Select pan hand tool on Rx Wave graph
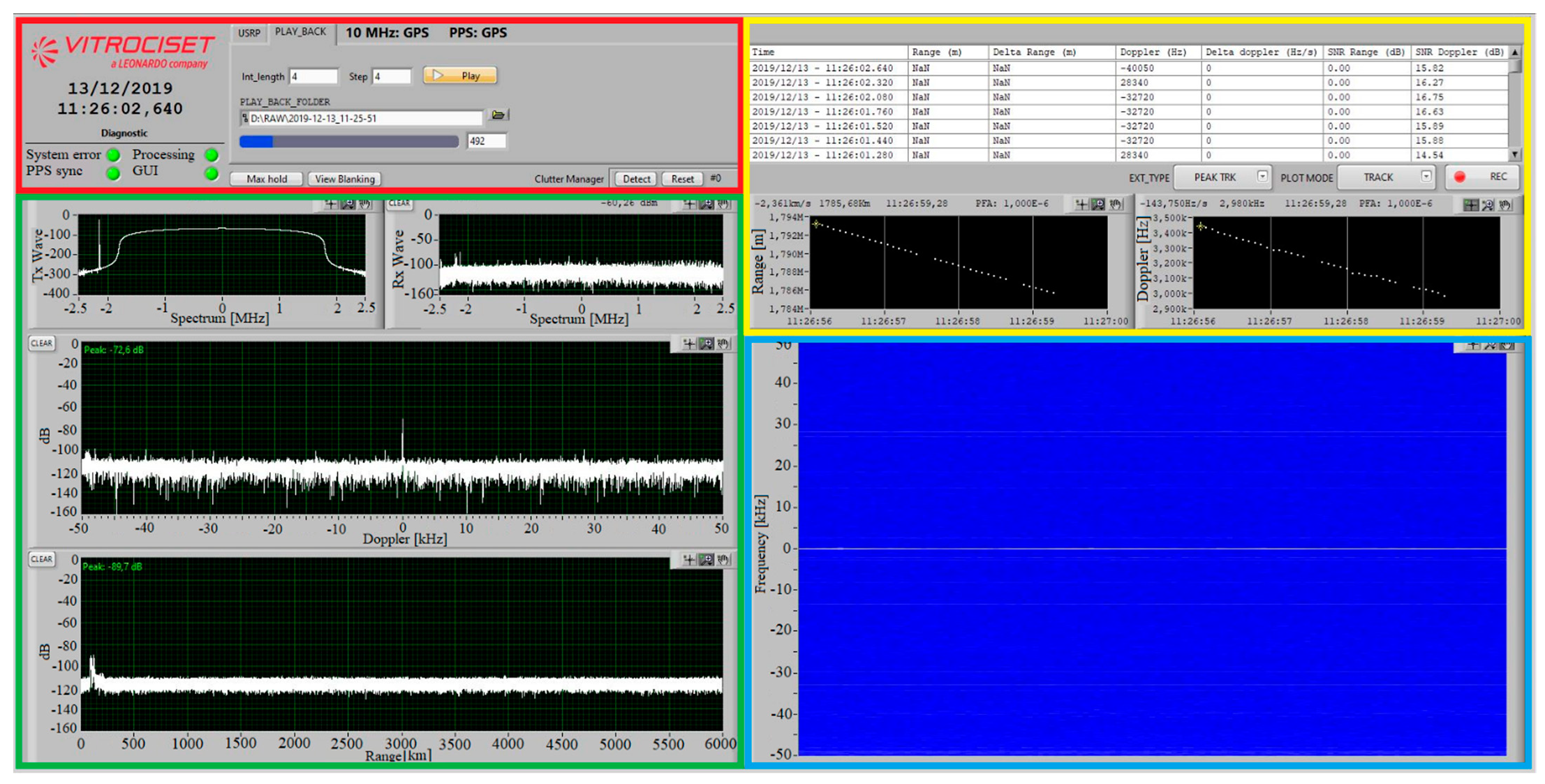Viewport: 1545px width, 784px height. click(723, 204)
